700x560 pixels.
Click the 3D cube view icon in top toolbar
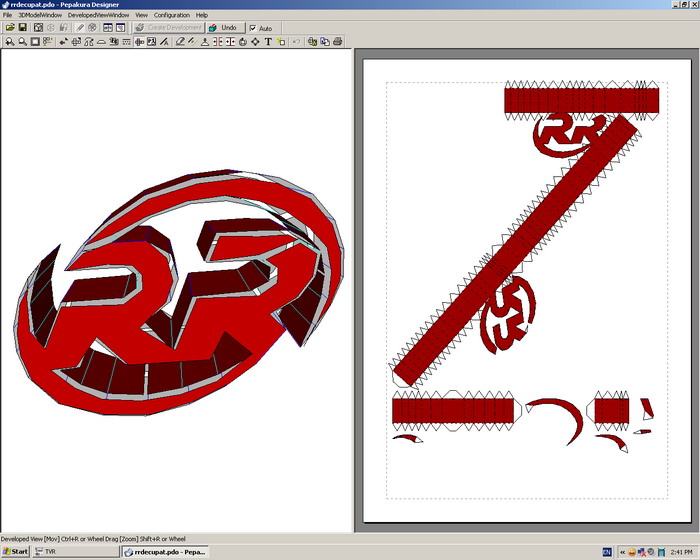[x=38, y=28]
